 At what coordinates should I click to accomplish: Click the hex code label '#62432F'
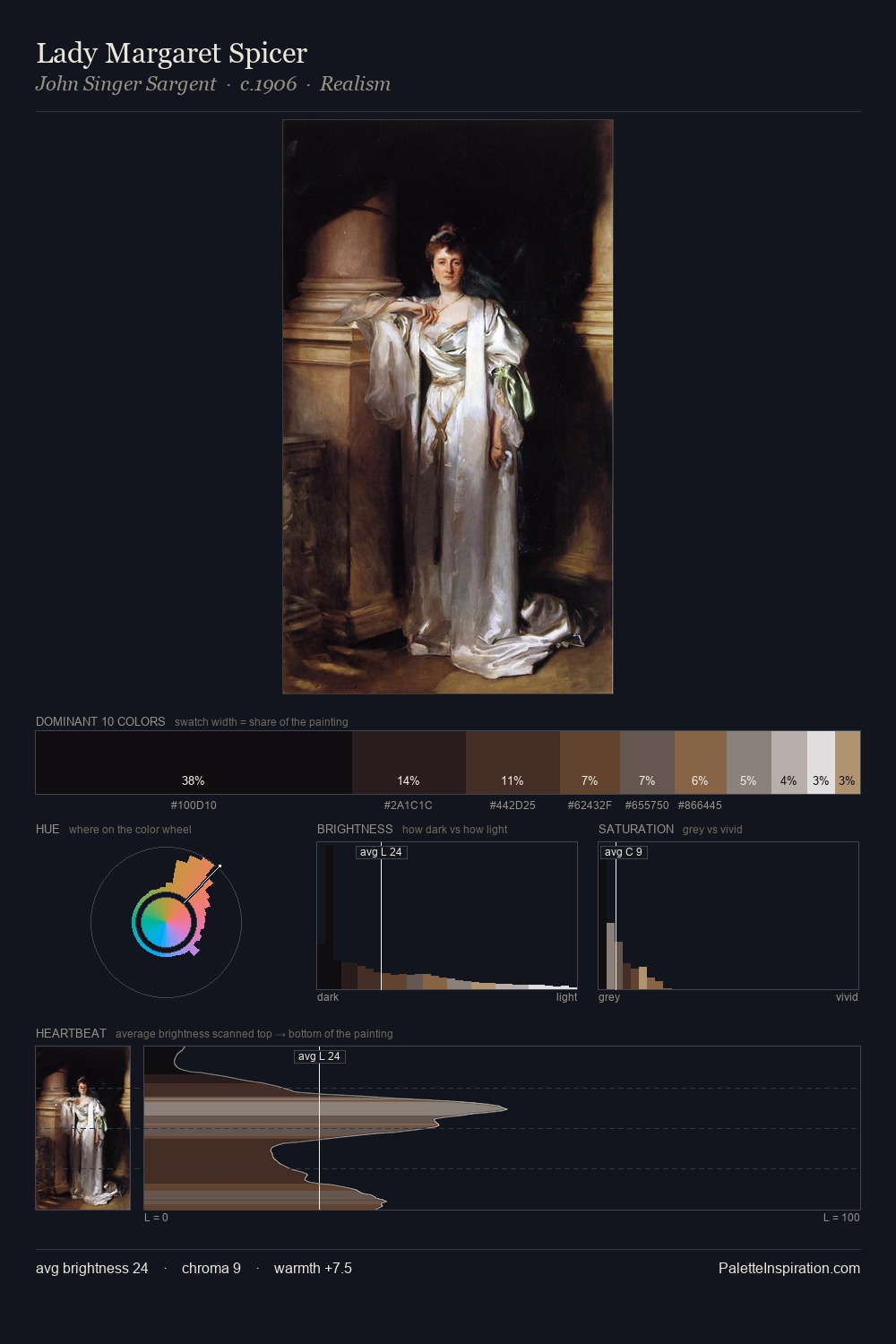pyautogui.click(x=590, y=806)
